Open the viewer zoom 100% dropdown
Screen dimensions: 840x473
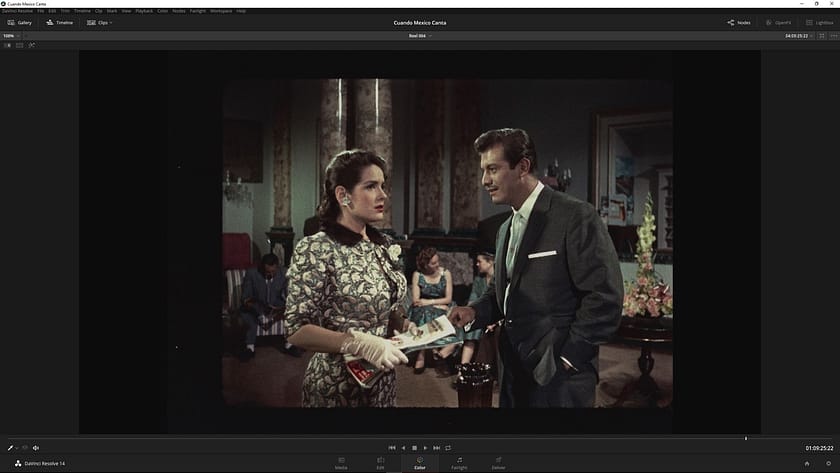11,36
